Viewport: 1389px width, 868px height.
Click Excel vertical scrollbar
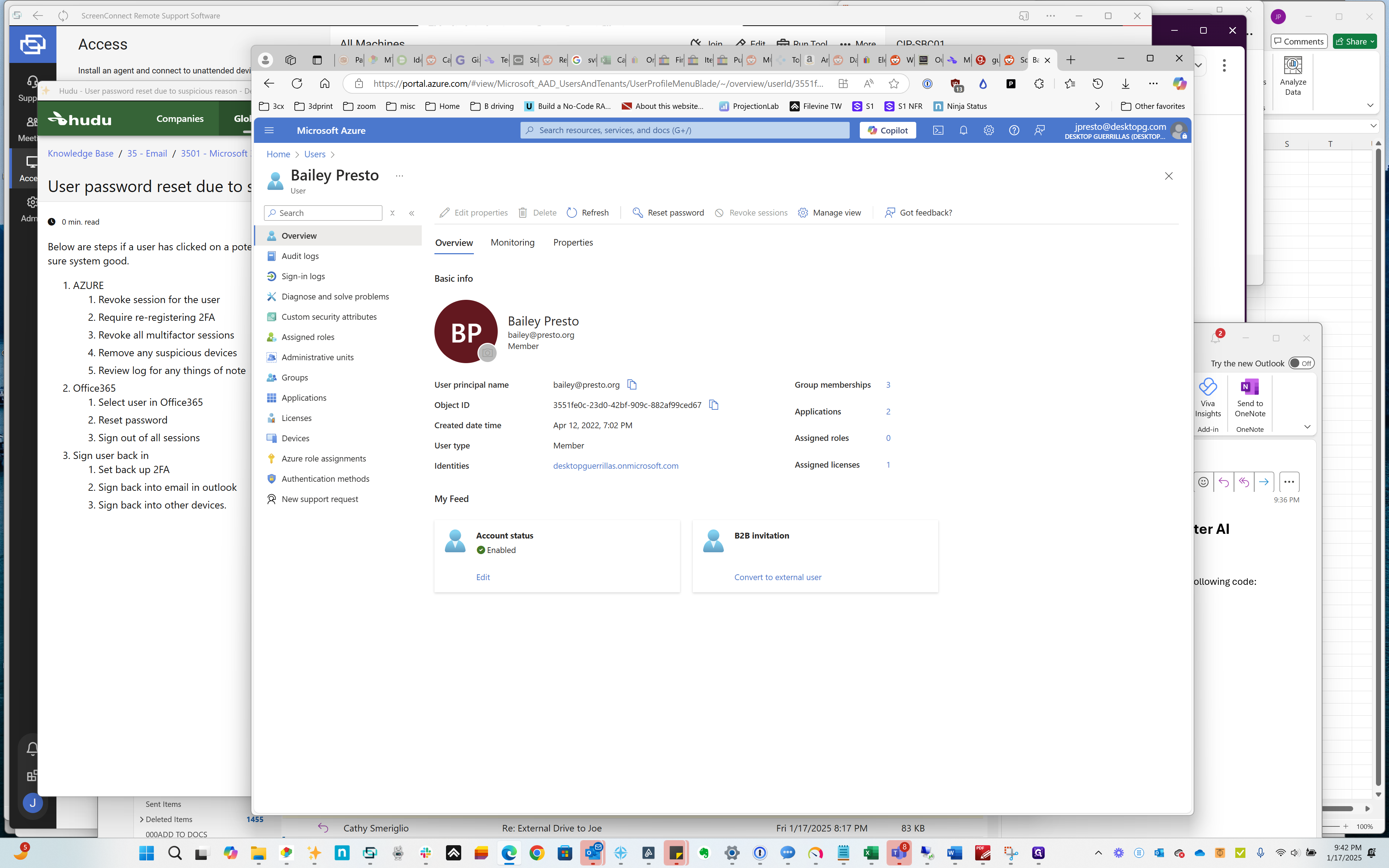click(x=1378, y=468)
